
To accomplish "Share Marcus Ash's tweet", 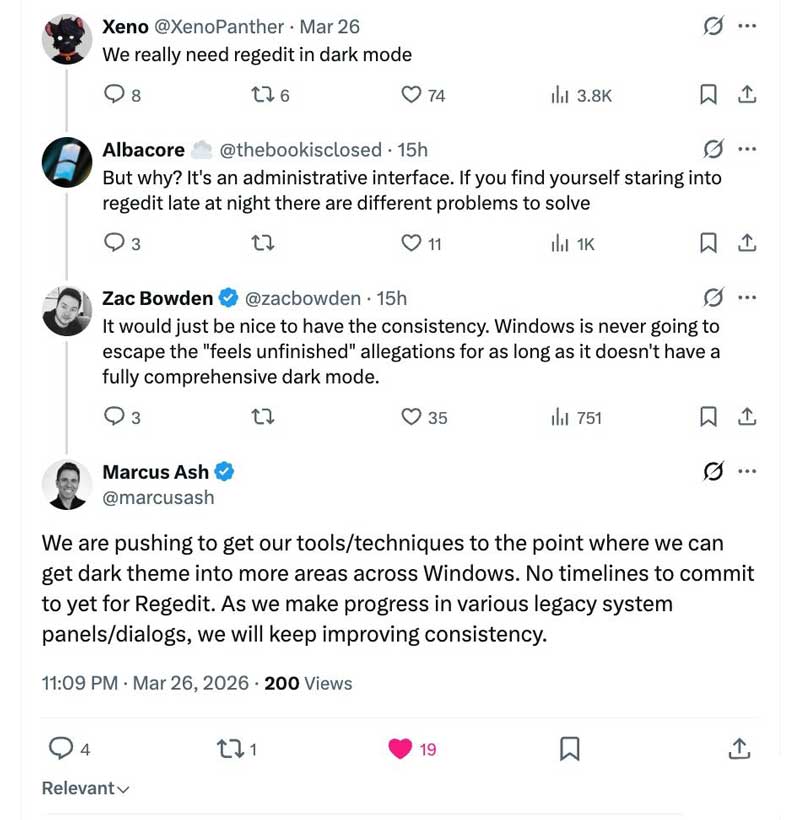I will [739, 748].
